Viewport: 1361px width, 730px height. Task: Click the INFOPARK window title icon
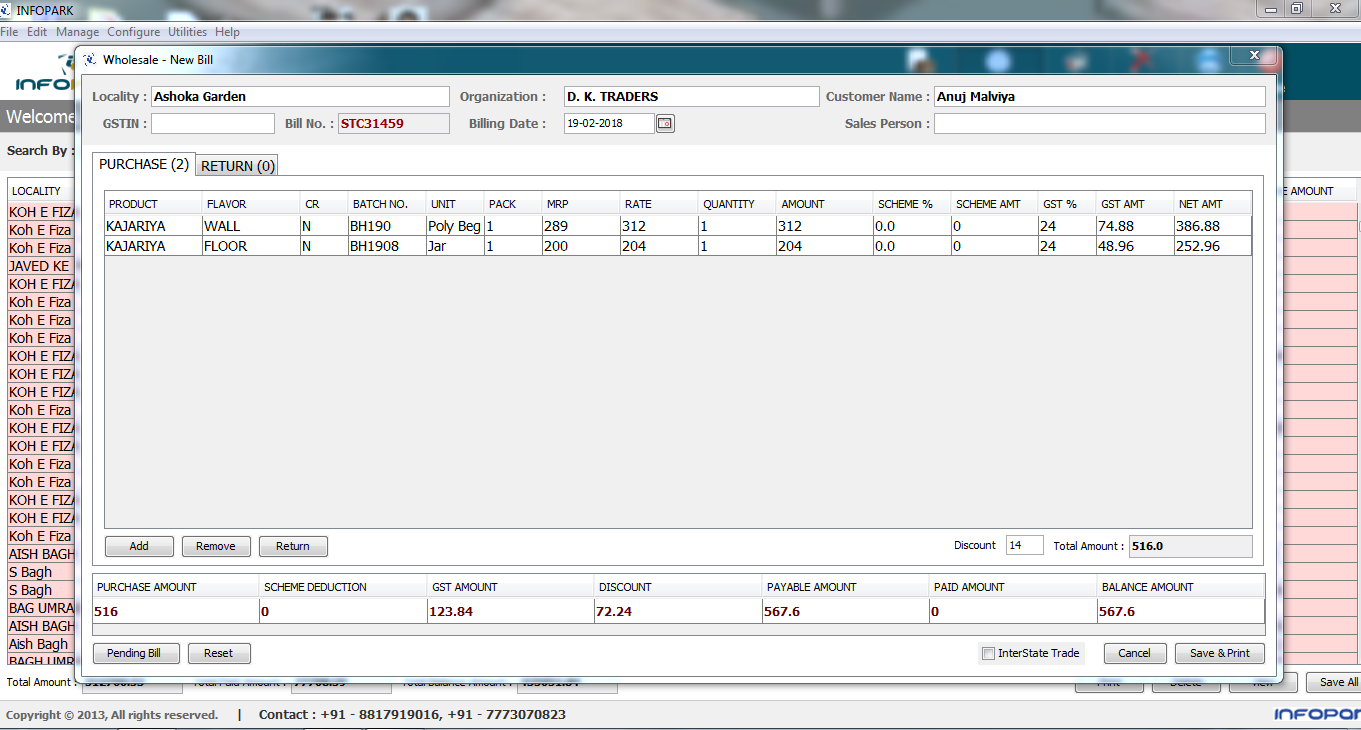coord(8,9)
